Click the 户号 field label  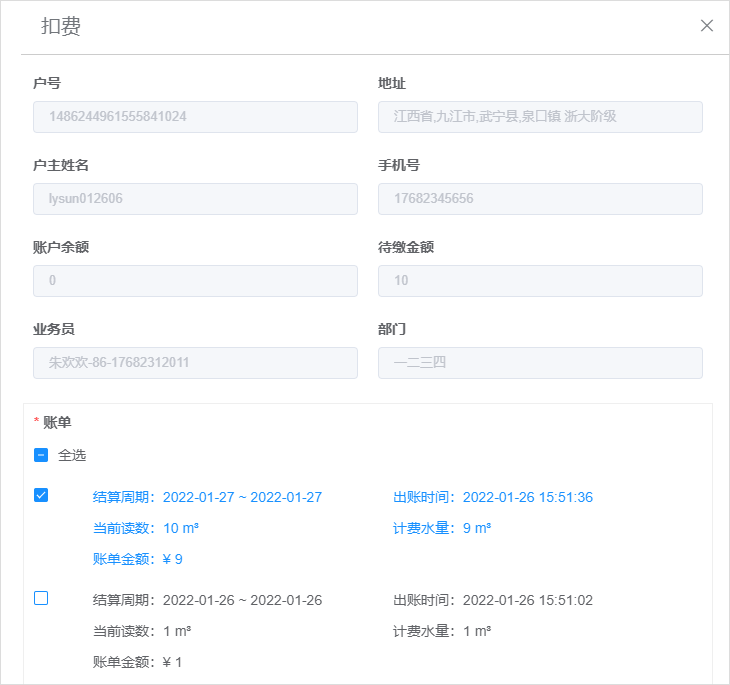pos(47,83)
